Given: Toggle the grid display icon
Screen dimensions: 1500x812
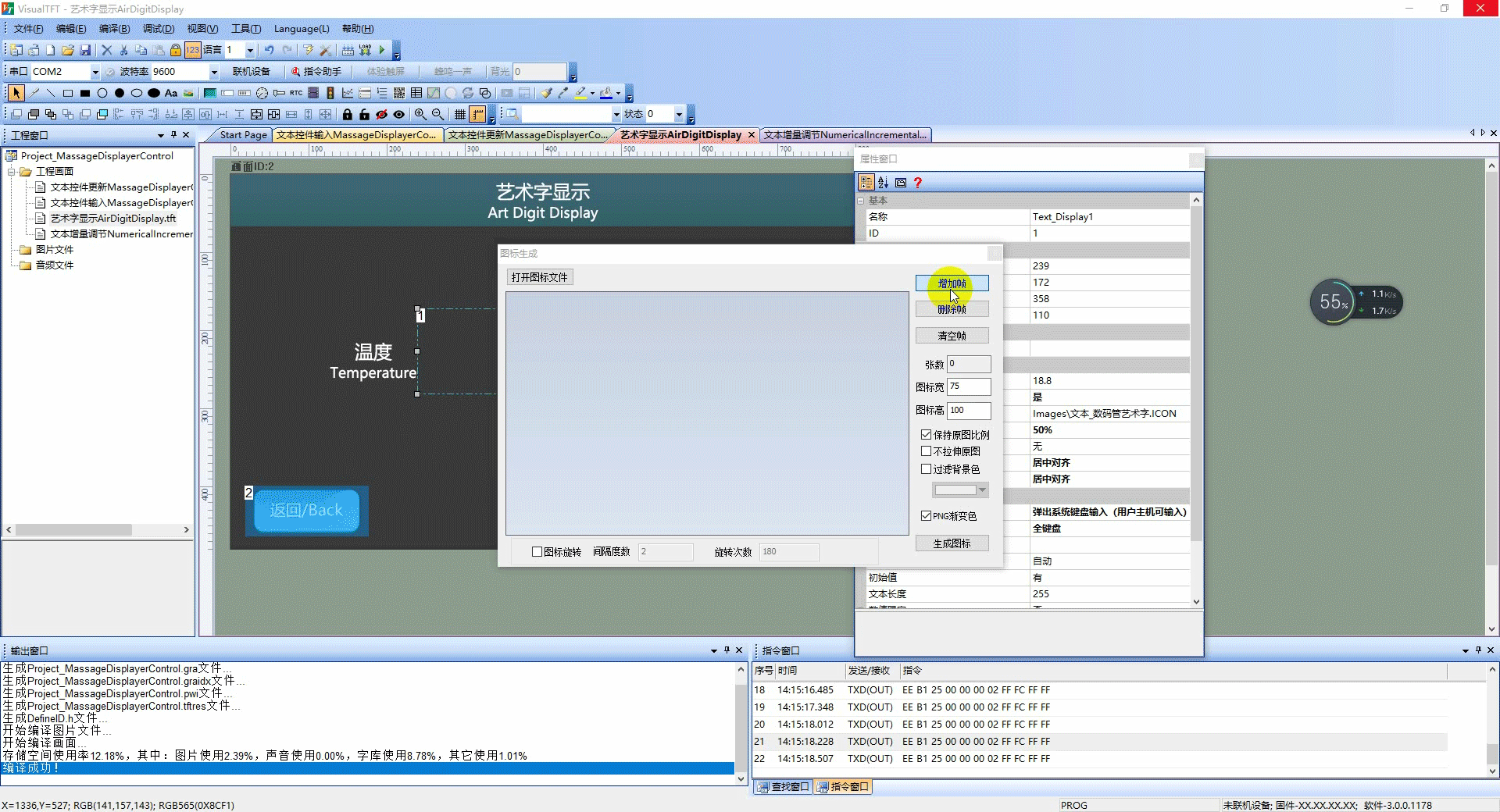Looking at the screenshot, I should coord(460,114).
